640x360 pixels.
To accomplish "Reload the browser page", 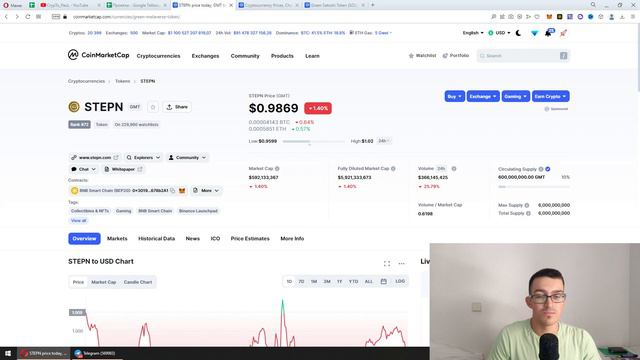I will [28, 17].
